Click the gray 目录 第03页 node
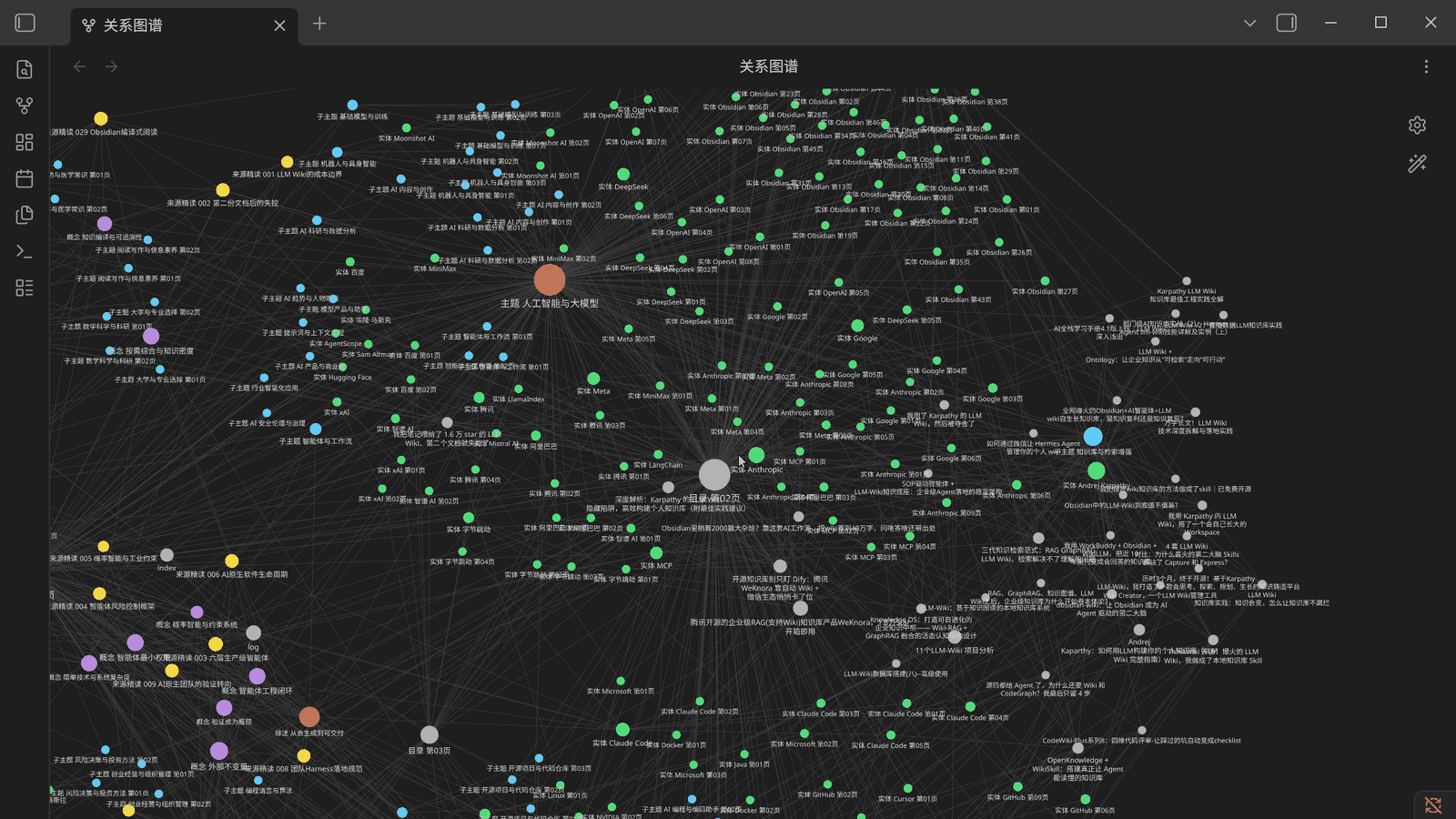 430,734
